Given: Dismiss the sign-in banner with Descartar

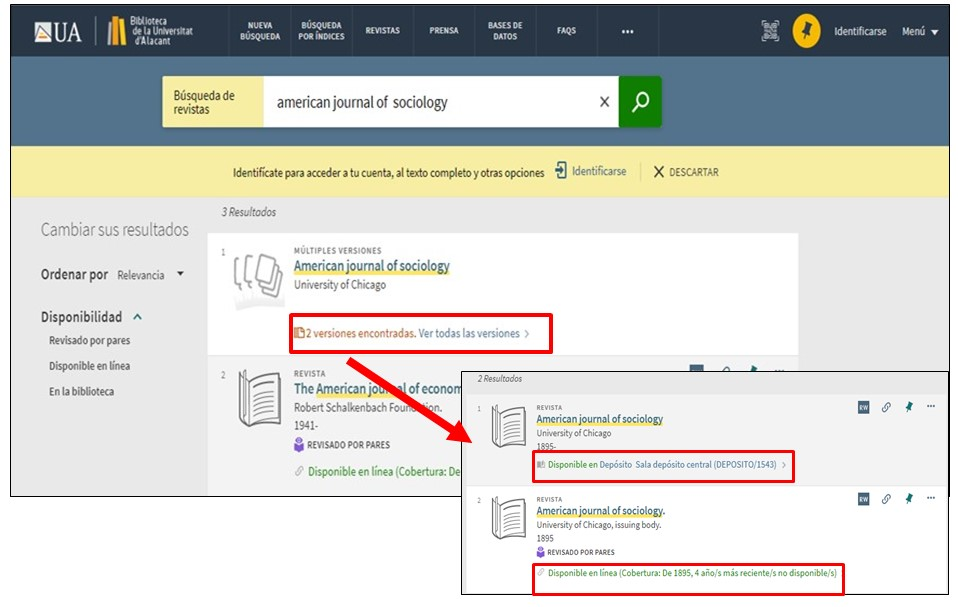Looking at the screenshot, I should [686, 172].
